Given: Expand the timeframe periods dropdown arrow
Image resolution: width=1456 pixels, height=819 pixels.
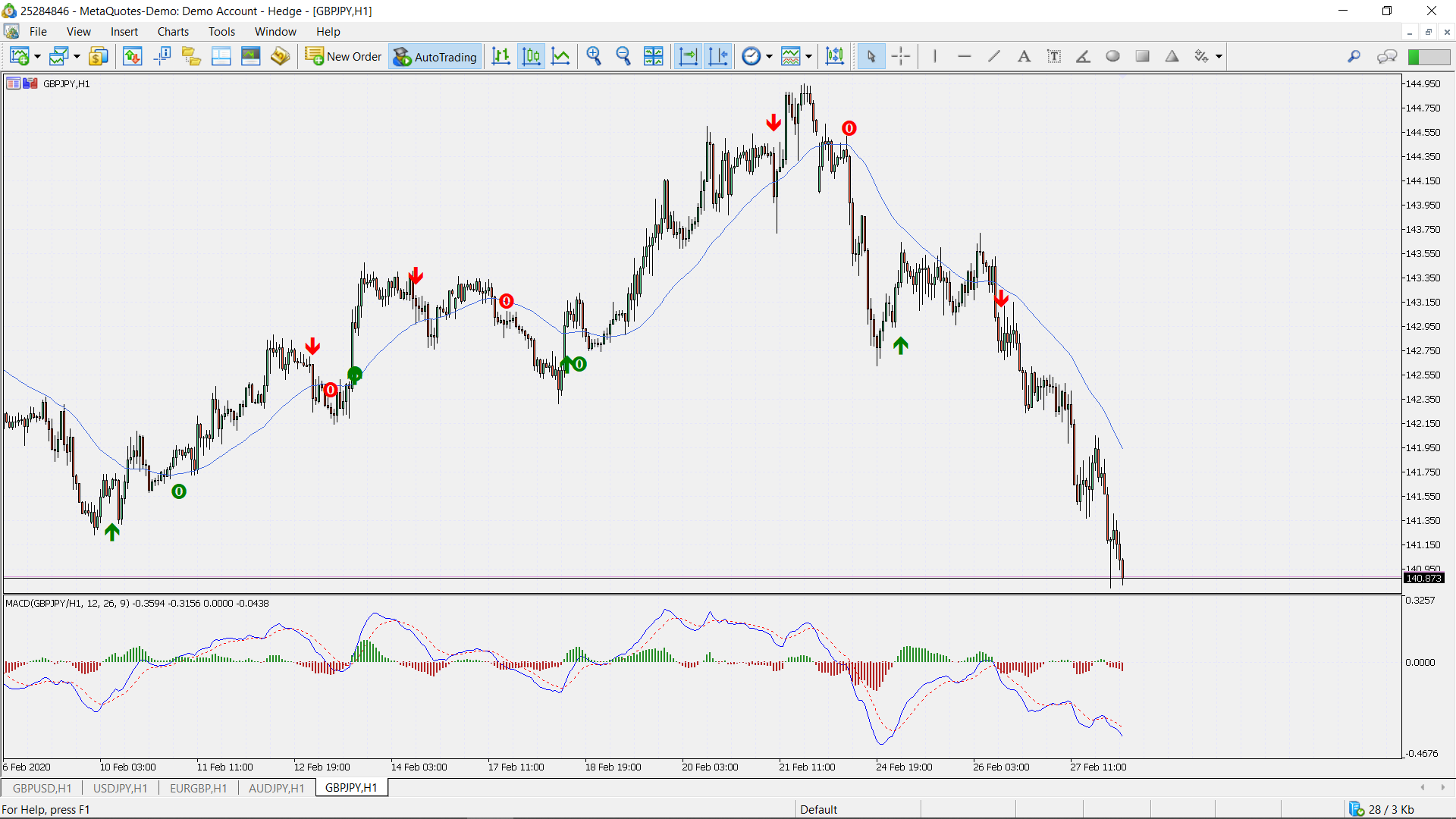Looking at the screenshot, I should (769, 57).
